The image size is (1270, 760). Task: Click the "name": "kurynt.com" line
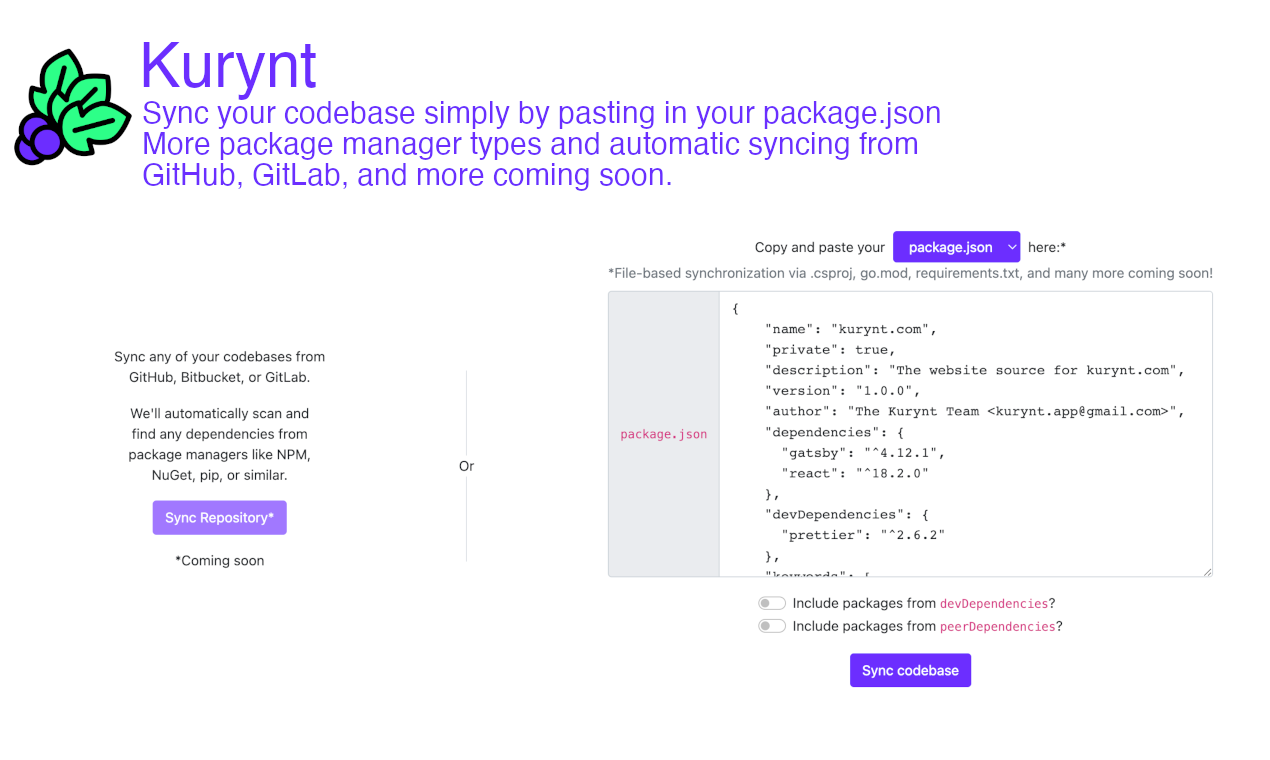tap(850, 329)
